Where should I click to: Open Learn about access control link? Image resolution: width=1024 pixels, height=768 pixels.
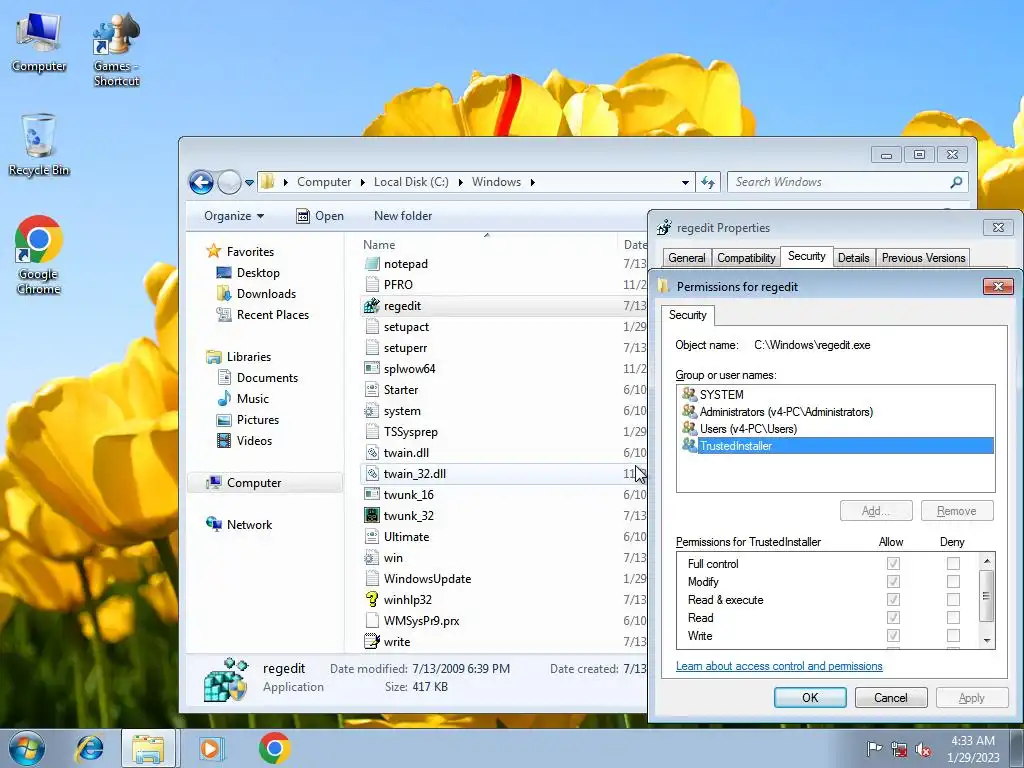click(779, 666)
